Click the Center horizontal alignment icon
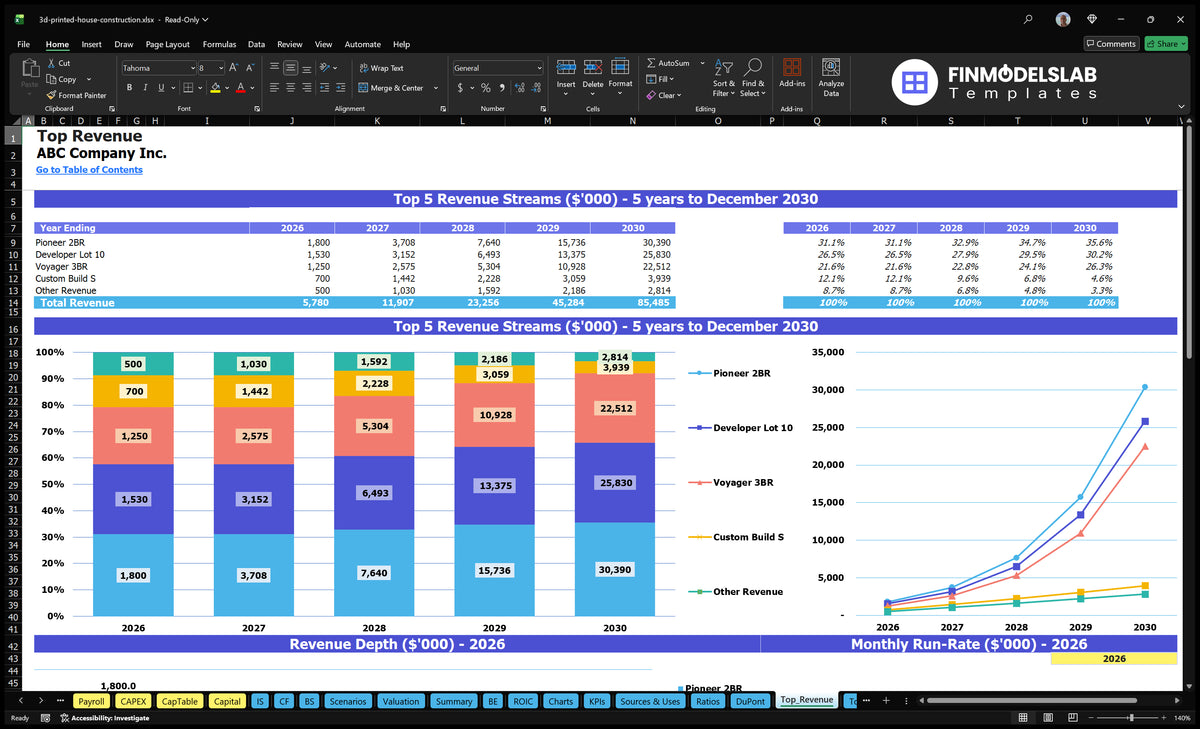This screenshot has width=1200, height=729. coord(290,87)
